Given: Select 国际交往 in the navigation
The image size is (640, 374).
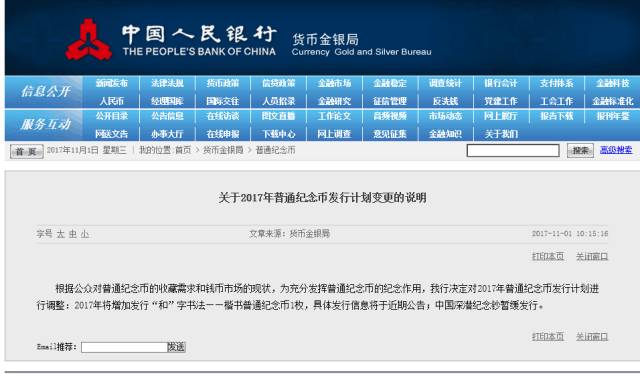Looking at the screenshot, I should [223, 101].
